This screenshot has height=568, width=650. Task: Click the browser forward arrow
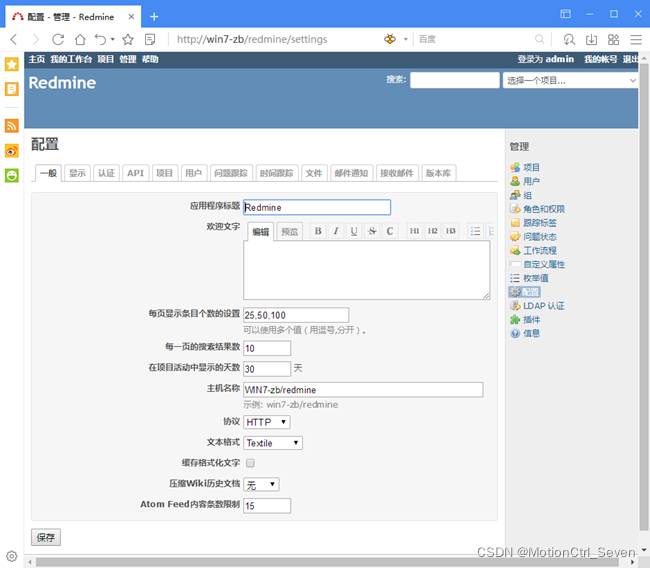[x=36, y=39]
